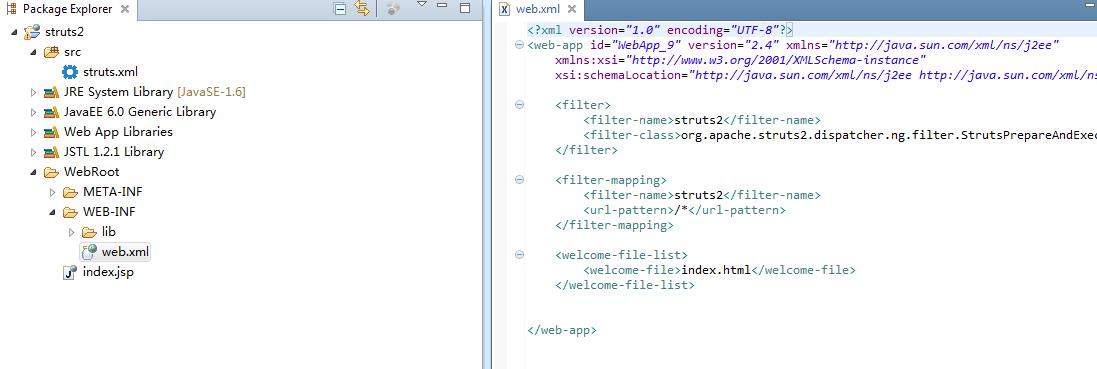Screen dimensions: 1097x369
Task: Expand the META-INF folder arrow
Action: pos(52,192)
